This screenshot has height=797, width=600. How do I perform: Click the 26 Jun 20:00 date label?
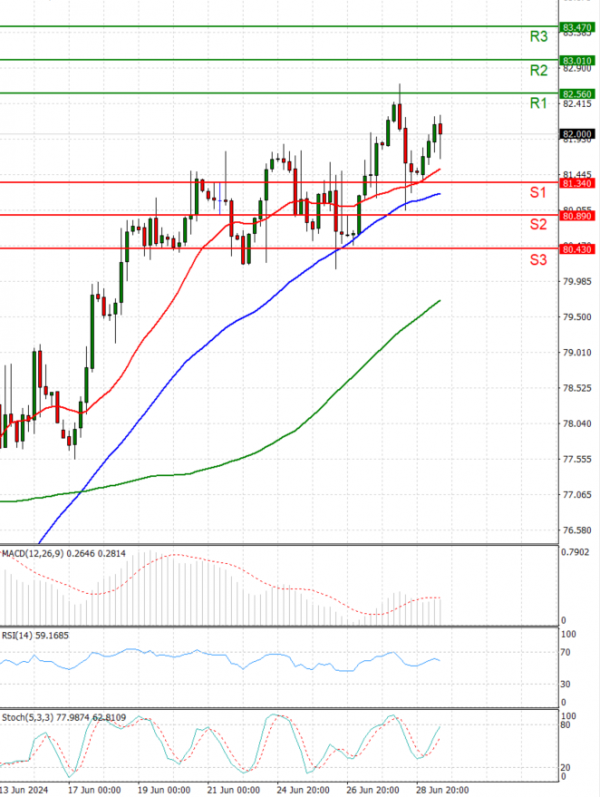[x=373, y=789]
